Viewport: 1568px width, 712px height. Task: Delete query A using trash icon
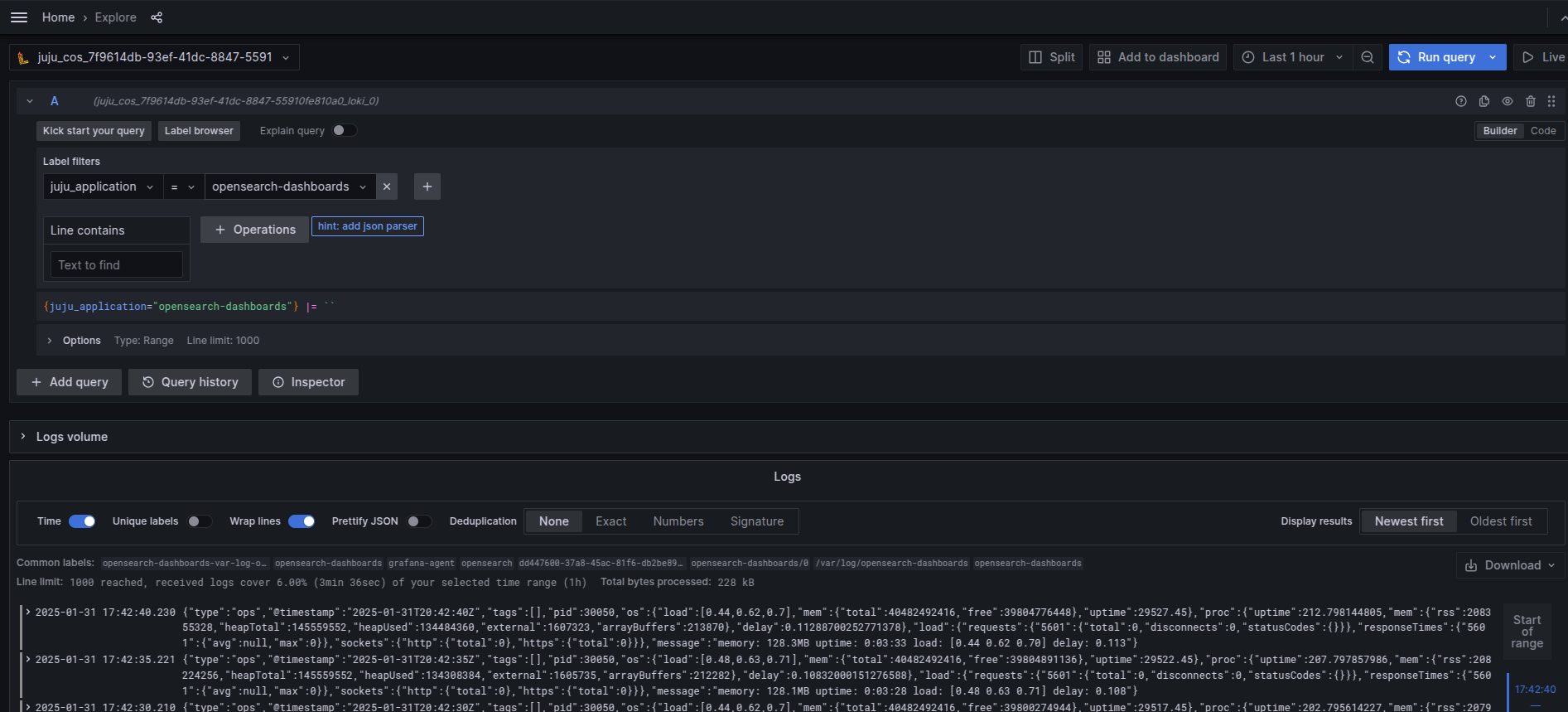tap(1531, 101)
